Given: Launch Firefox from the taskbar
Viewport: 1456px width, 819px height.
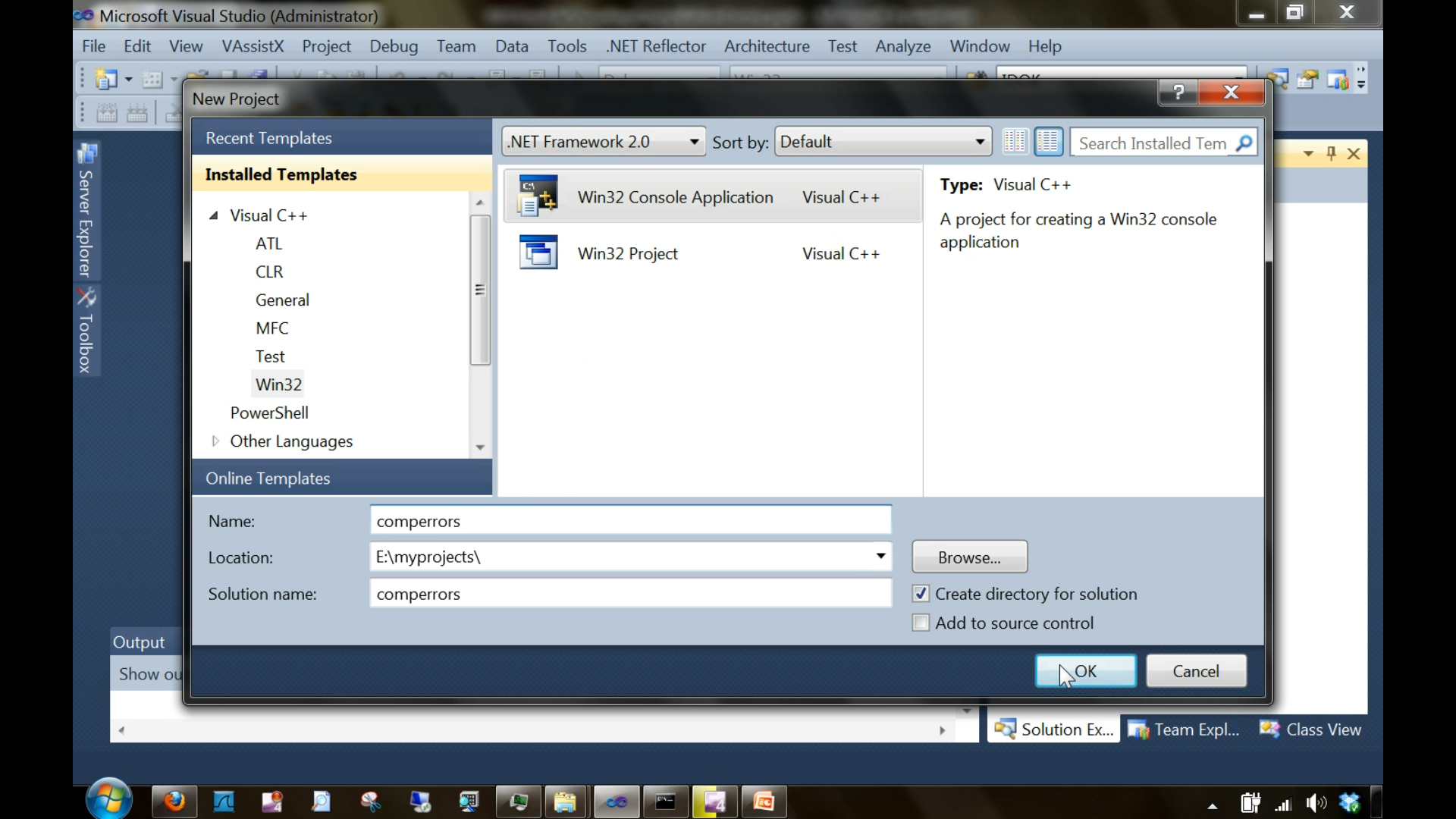Looking at the screenshot, I should tap(174, 801).
